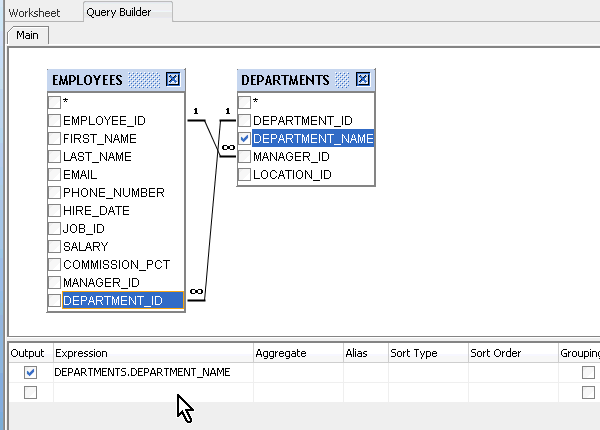
Task: Check the LOCATION_ID column checkbox
Action: point(244,175)
